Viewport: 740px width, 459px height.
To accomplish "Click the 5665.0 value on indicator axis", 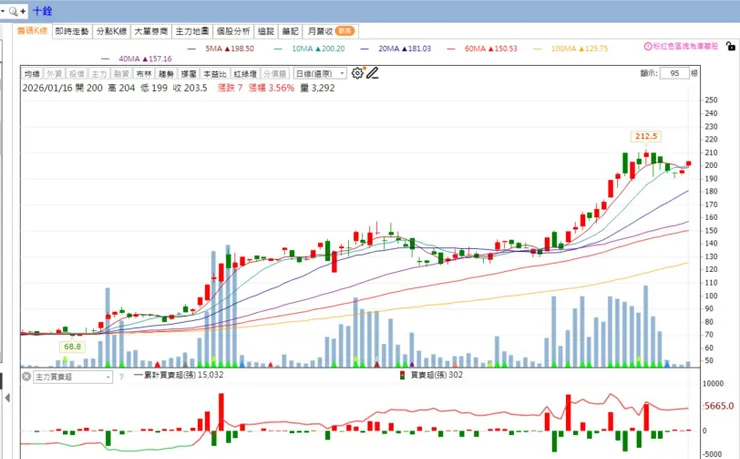I will (719, 406).
